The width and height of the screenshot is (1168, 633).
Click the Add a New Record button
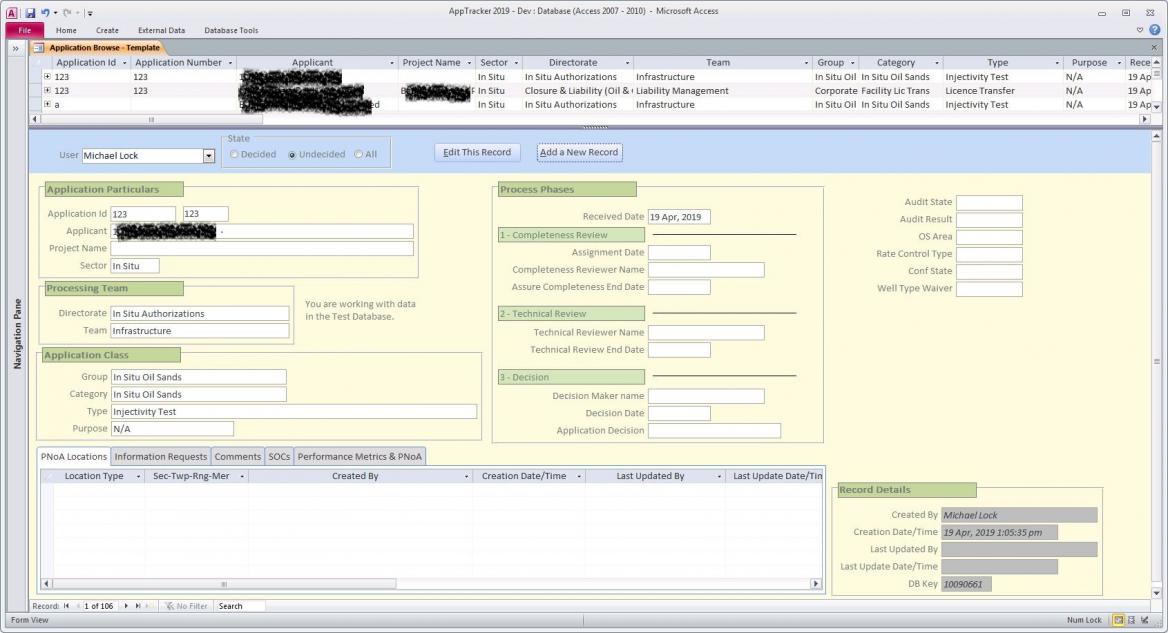[579, 153]
